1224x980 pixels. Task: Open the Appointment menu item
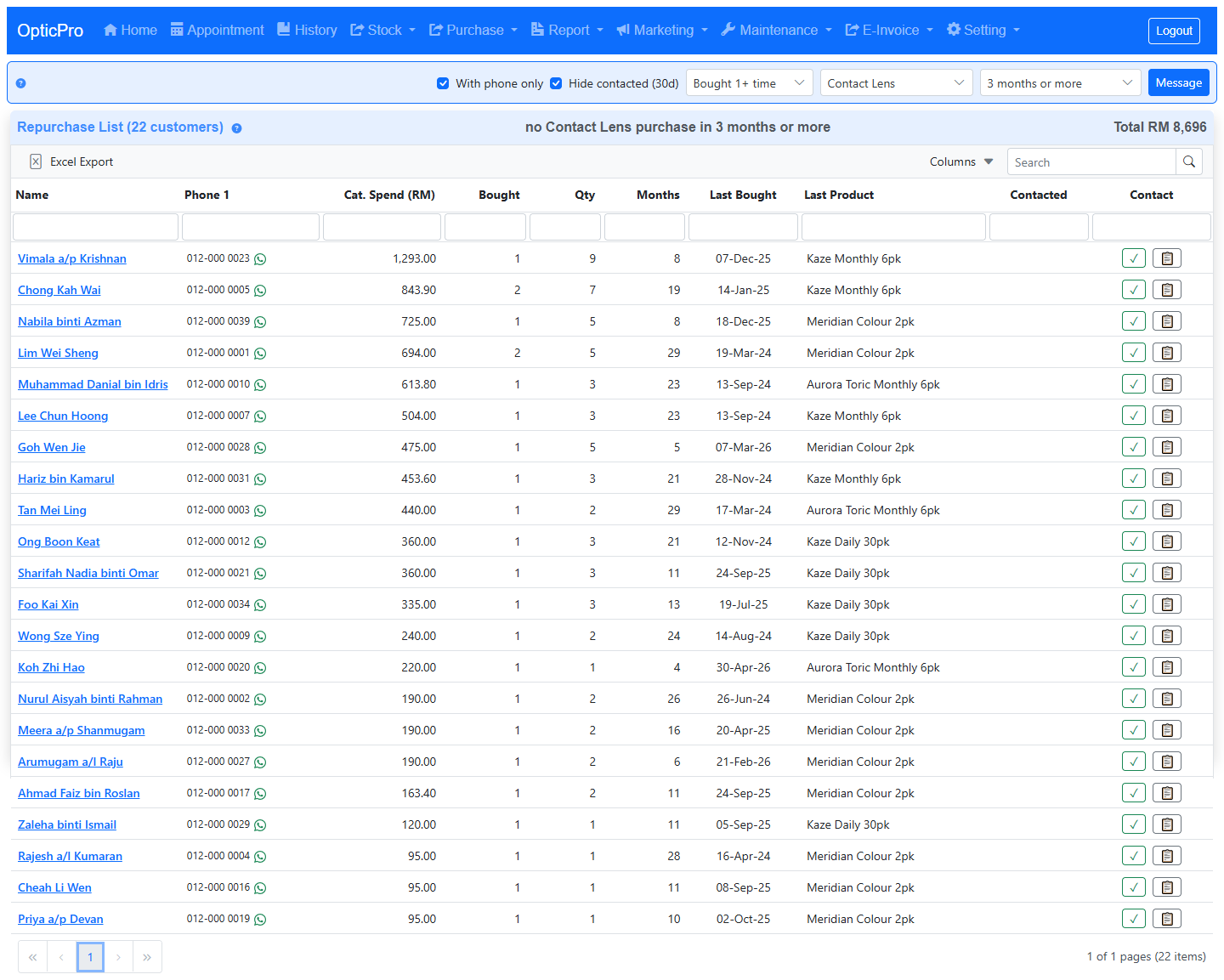point(218,30)
